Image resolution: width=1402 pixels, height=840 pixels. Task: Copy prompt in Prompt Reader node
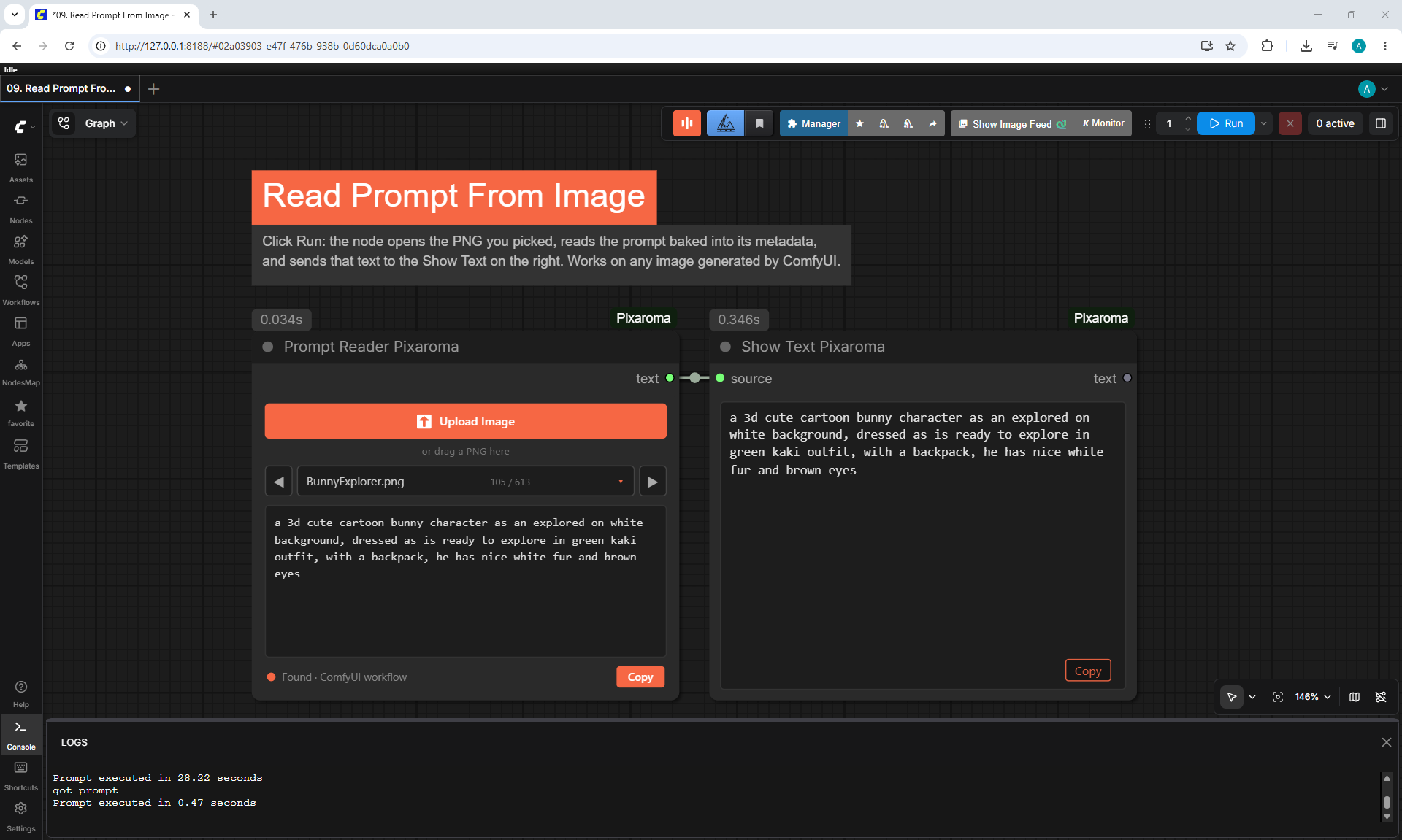click(640, 677)
